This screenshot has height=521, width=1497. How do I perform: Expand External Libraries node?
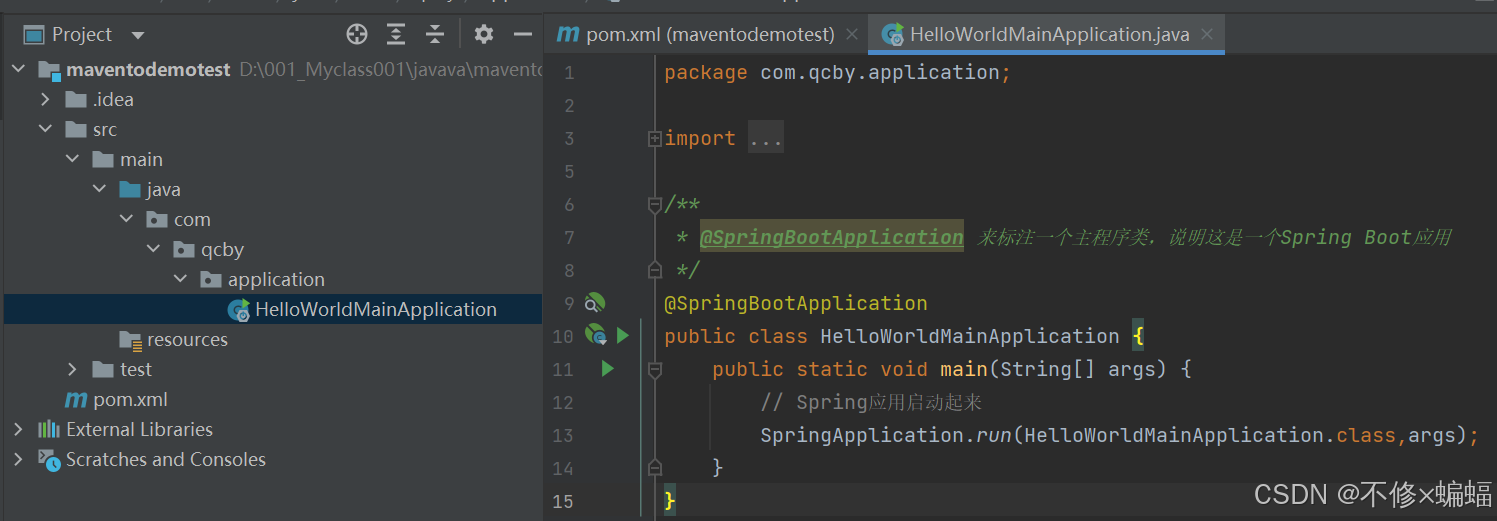tap(19, 430)
